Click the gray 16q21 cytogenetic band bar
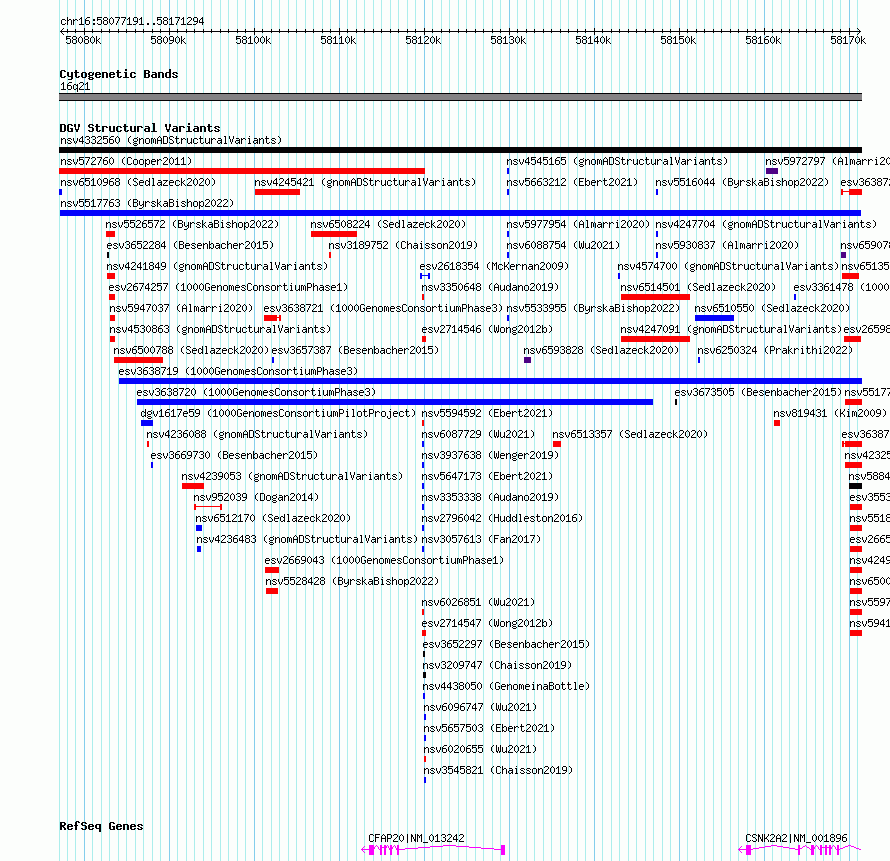 pos(460,97)
